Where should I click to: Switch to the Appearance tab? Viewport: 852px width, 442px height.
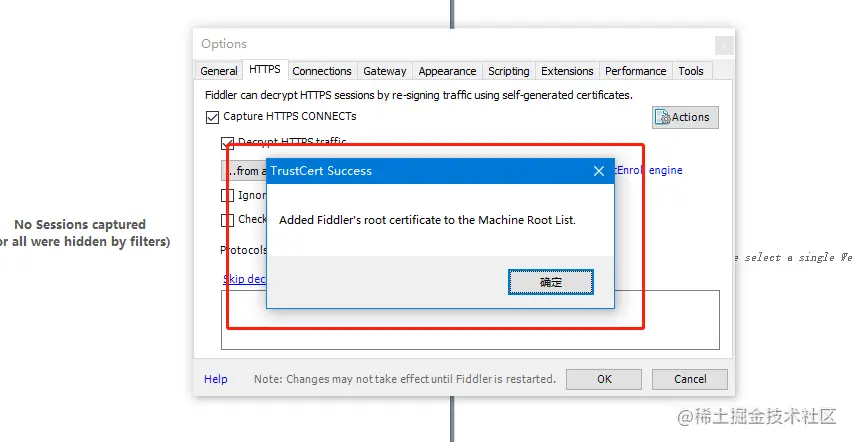[447, 71]
